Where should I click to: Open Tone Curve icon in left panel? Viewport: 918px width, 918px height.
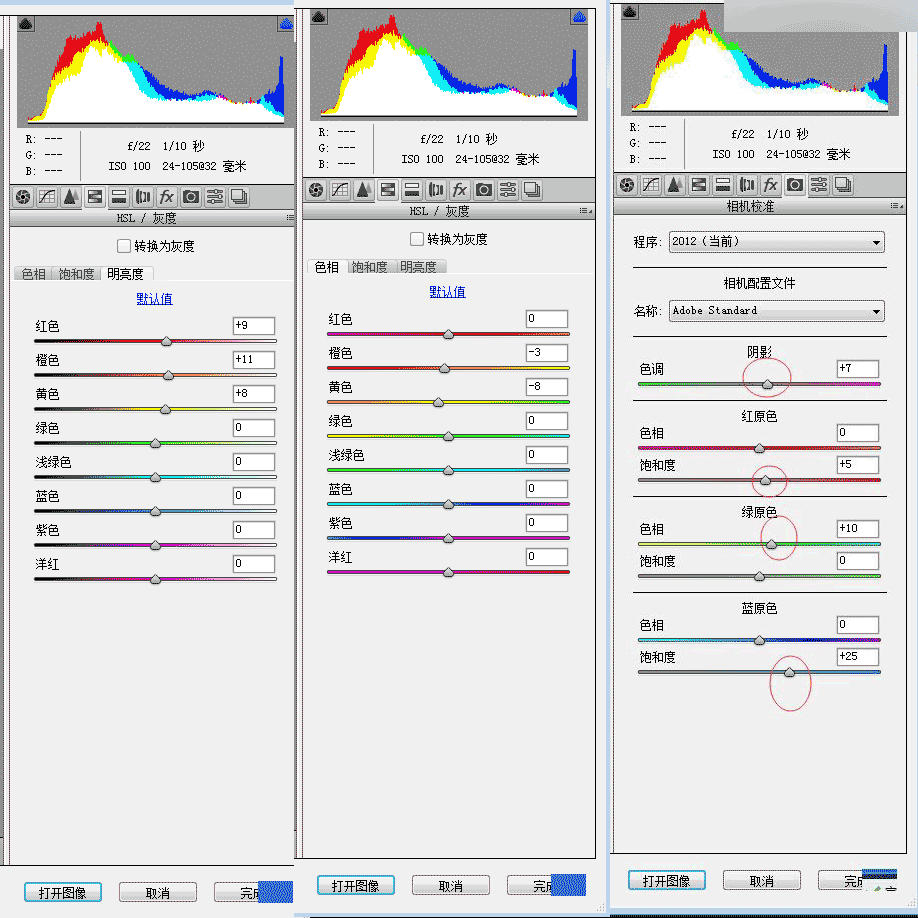[47, 197]
